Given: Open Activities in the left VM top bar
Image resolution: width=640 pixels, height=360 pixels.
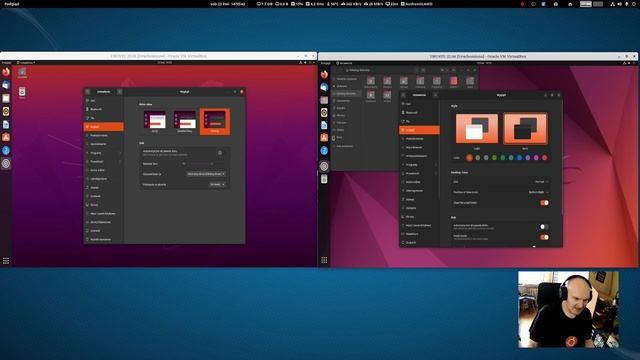Looking at the screenshot, I should coord(6,62).
